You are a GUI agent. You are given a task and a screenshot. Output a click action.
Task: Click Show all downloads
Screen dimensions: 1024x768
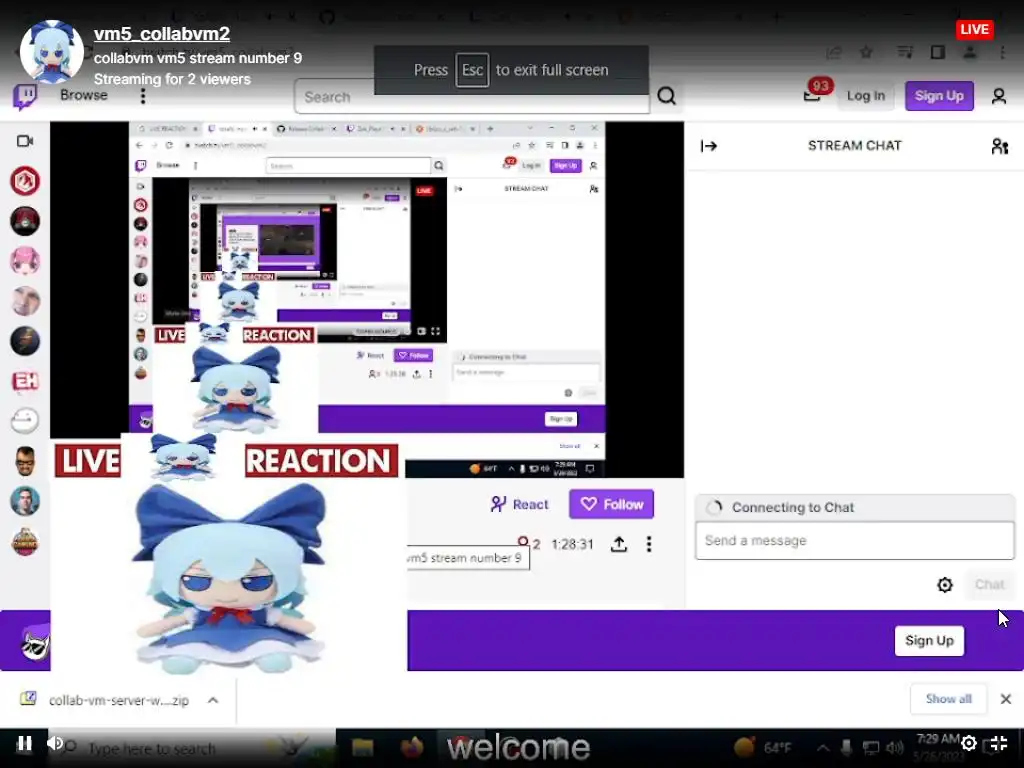[x=948, y=699]
